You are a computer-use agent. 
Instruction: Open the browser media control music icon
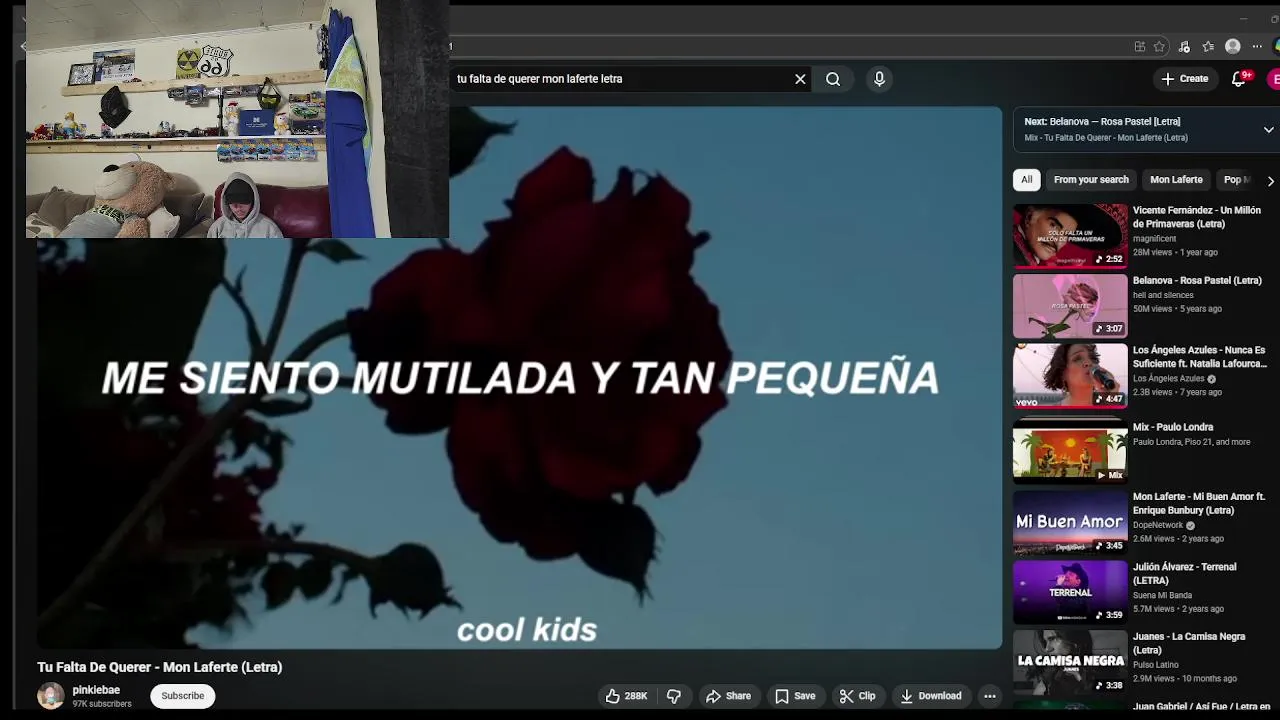(1184, 46)
